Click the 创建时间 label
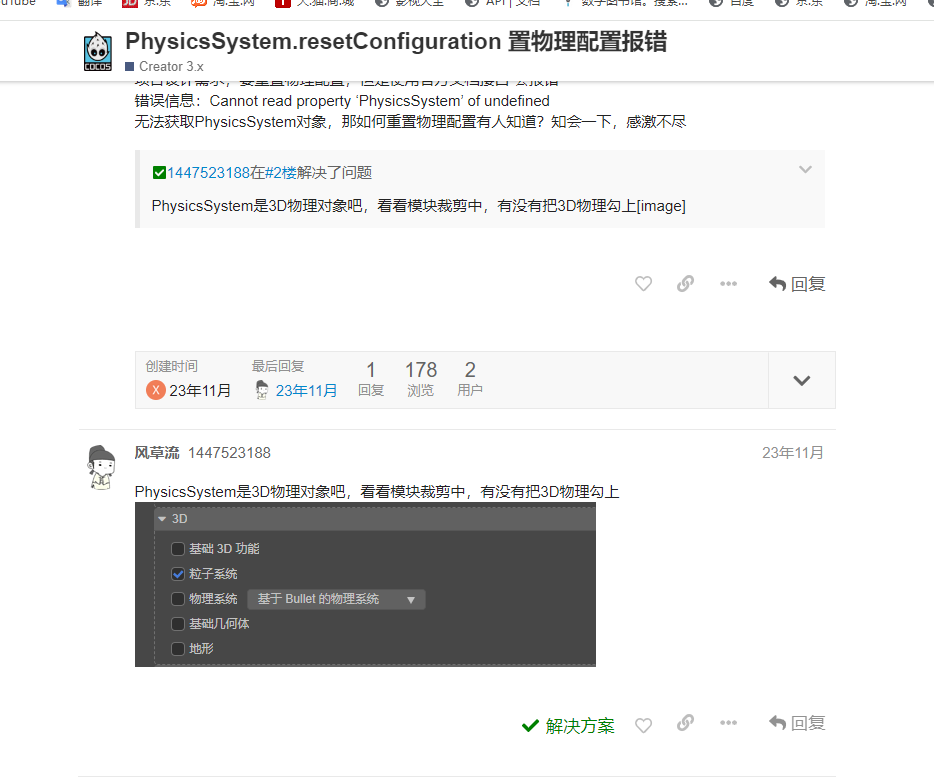934x779 pixels. click(x=172, y=366)
